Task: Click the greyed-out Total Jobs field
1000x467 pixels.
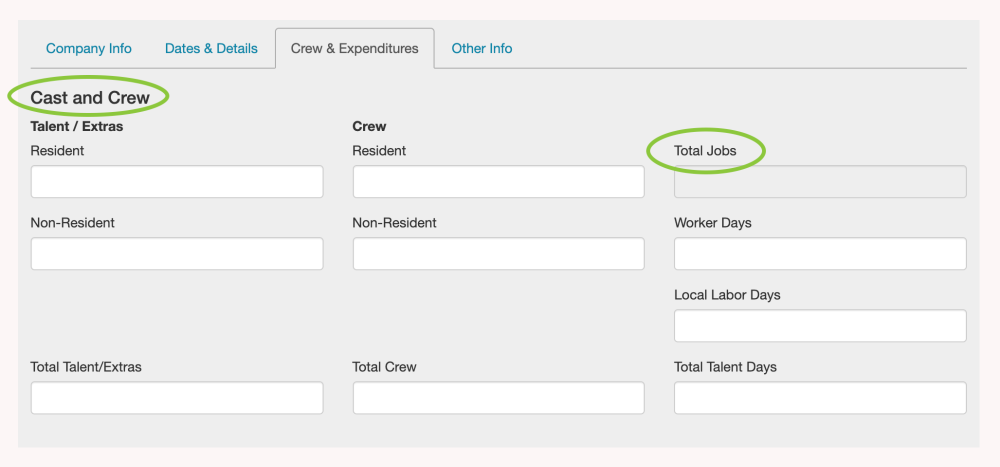Action: coord(820,182)
